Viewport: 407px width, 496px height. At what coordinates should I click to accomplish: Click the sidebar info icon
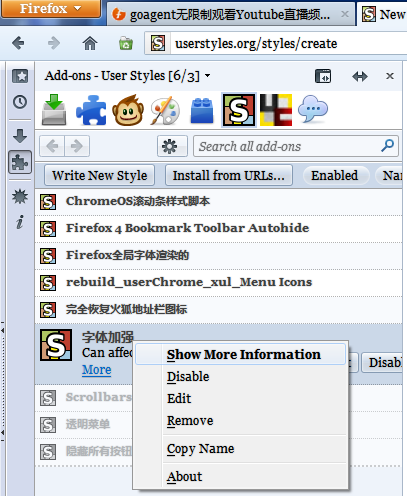click(x=20, y=222)
